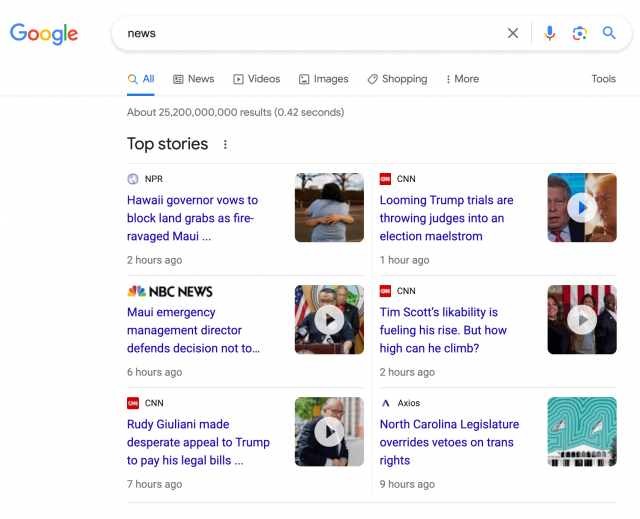
Task: Open the Axios teal illustration thumbnail
Action: pyautogui.click(x=582, y=432)
